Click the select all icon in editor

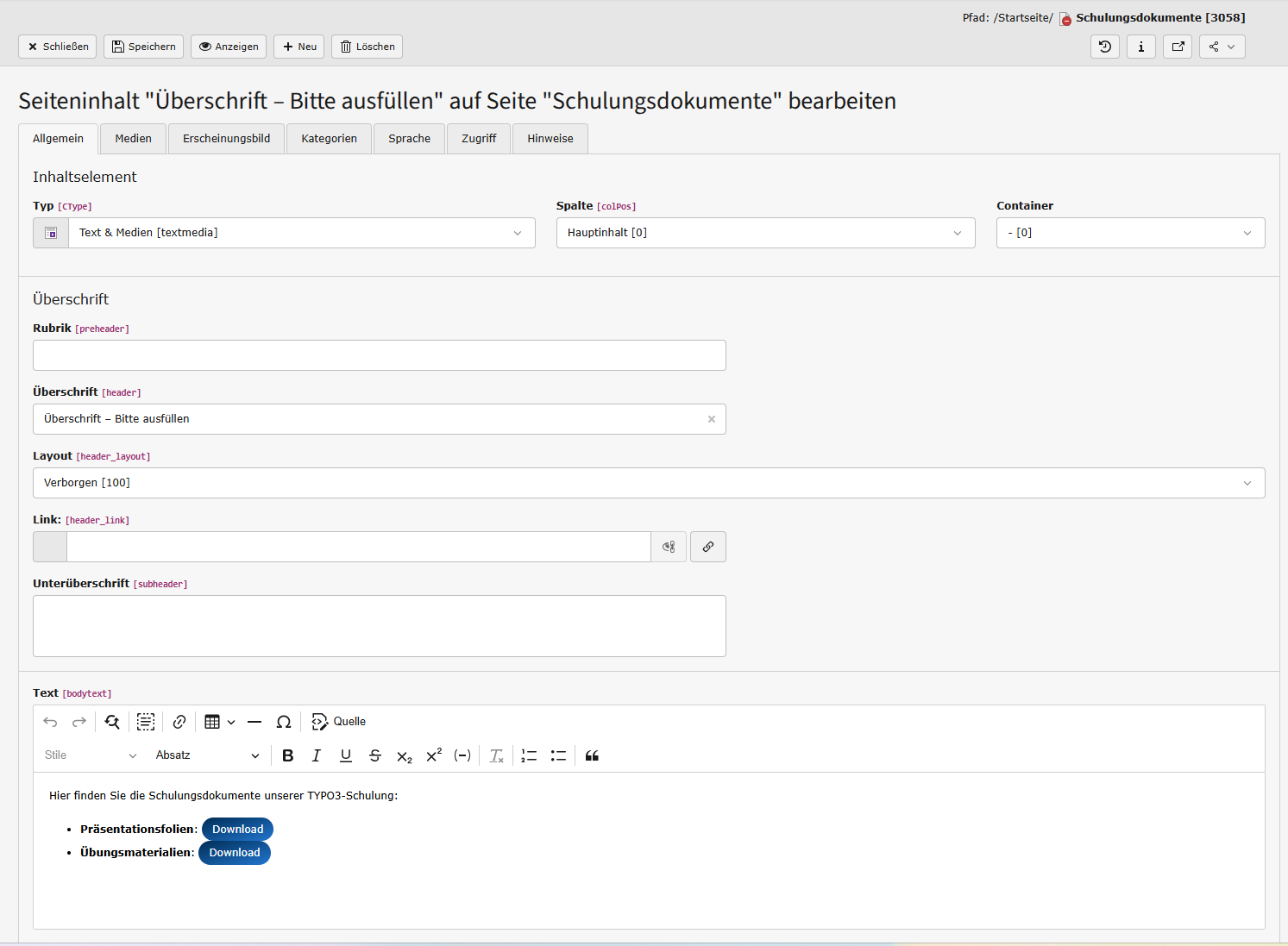click(x=146, y=722)
